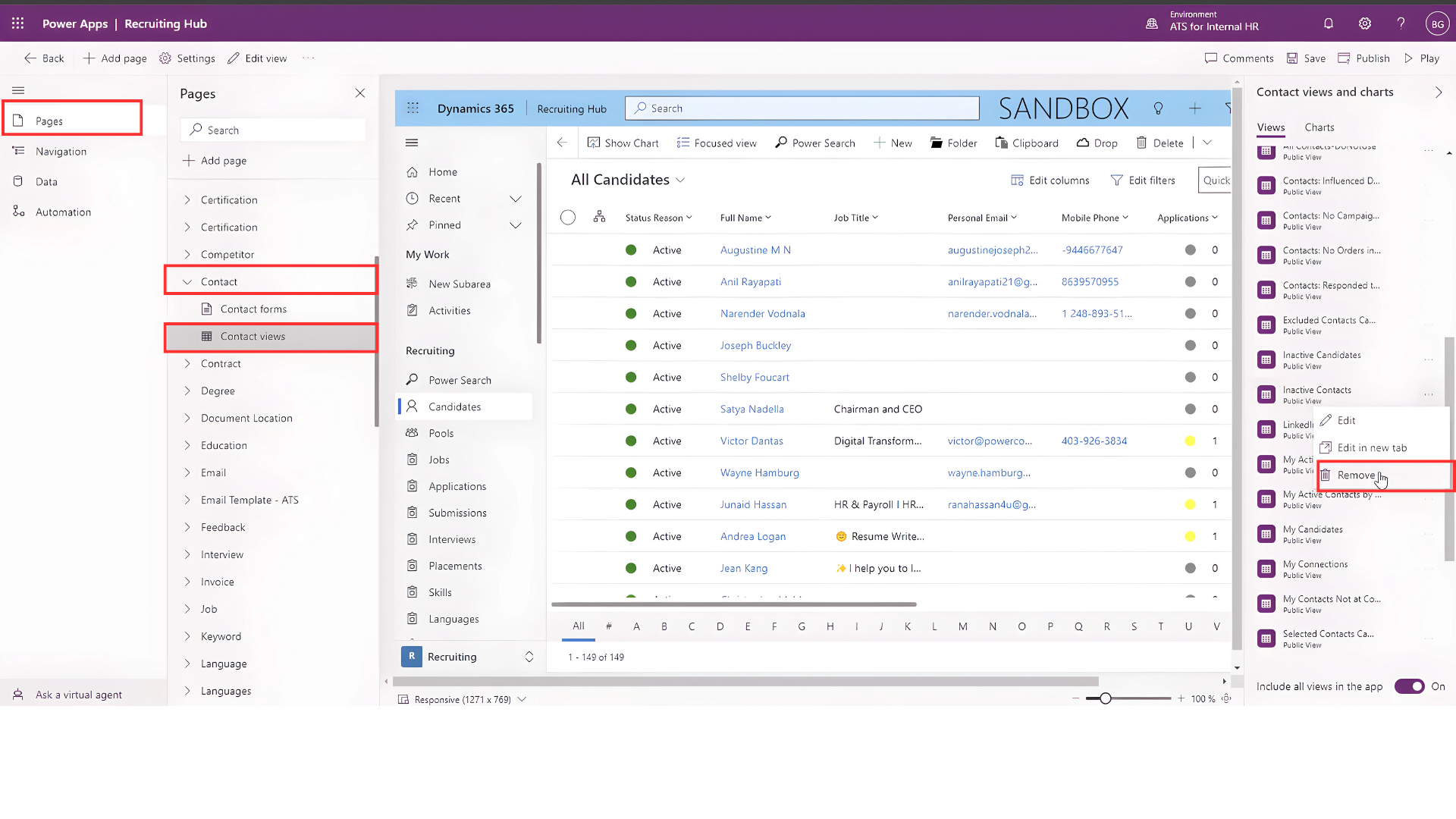The image size is (1456, 819).
Task: Click the zoom out minus button
Action: click(1075, 698)
